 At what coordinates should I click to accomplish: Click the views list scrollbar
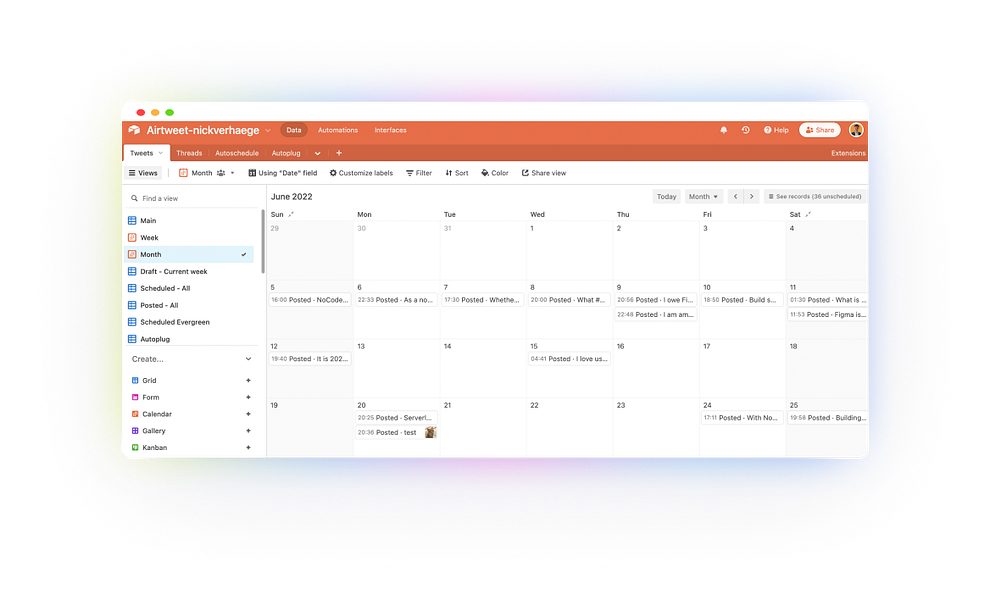tap(263, 241)
